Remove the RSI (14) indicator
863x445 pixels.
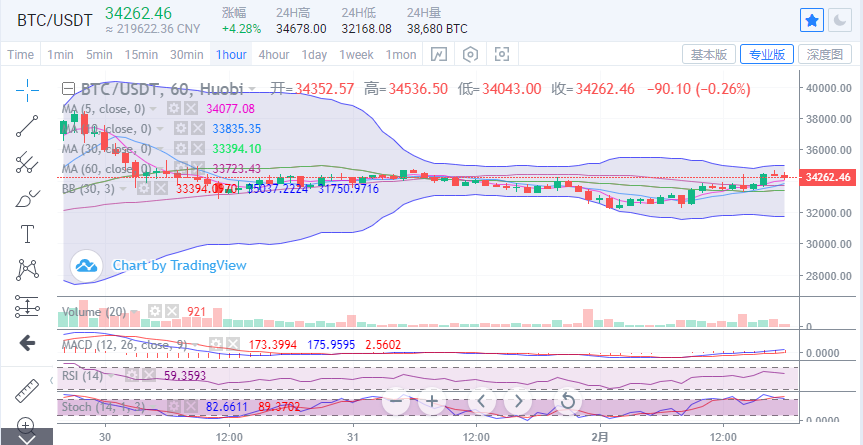(149, 376)
